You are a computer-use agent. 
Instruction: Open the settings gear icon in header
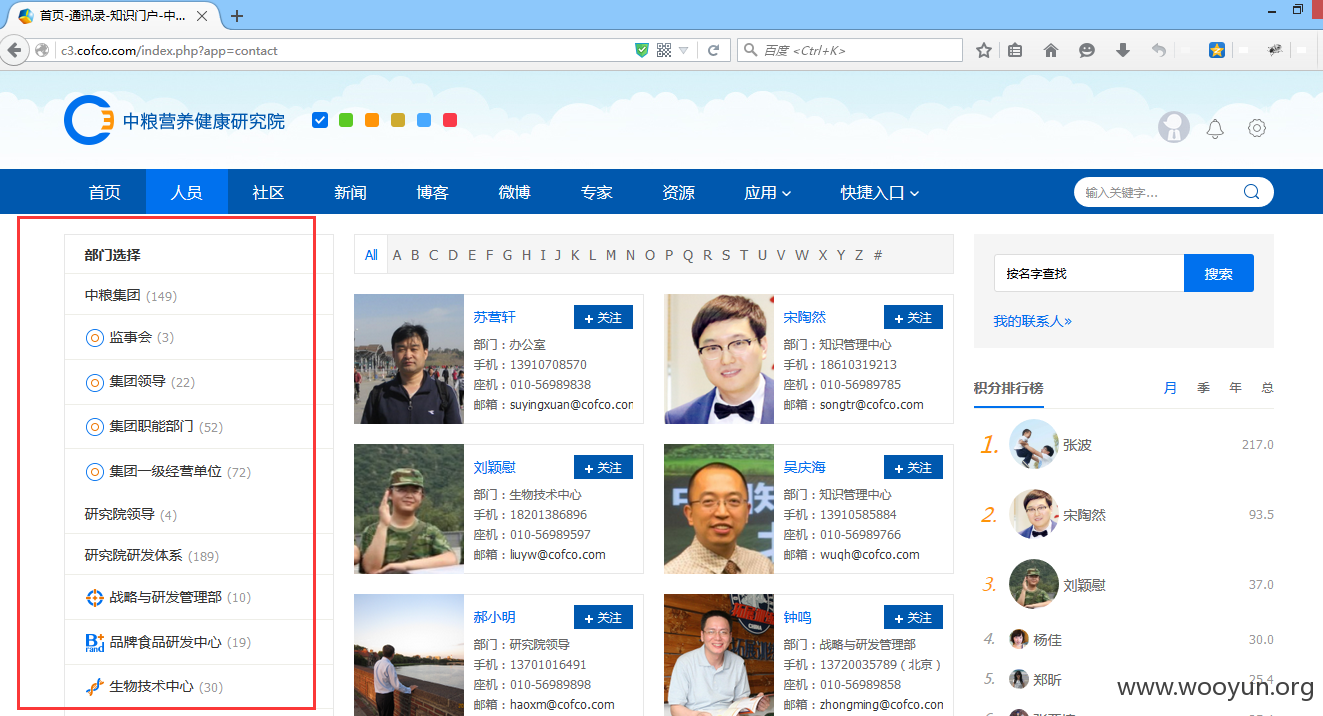1257,128
